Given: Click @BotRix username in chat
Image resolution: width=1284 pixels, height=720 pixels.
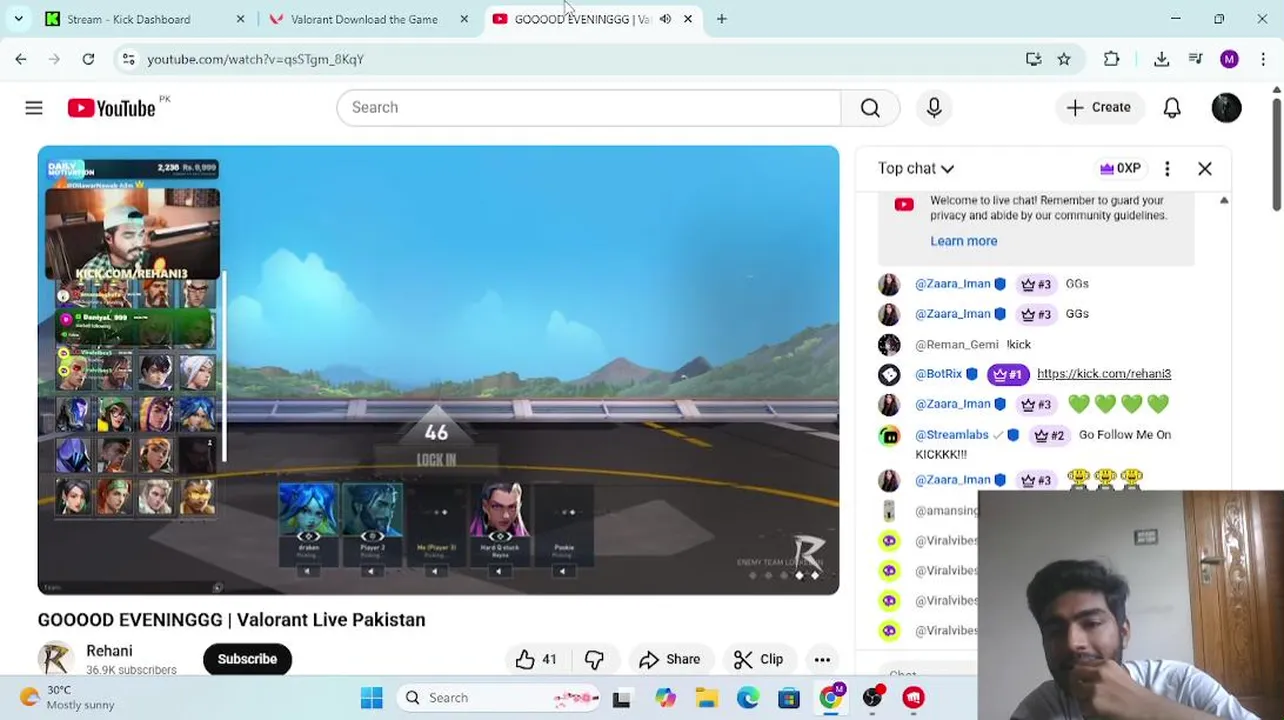Looking at the screenshot, I should pos(938,374).
